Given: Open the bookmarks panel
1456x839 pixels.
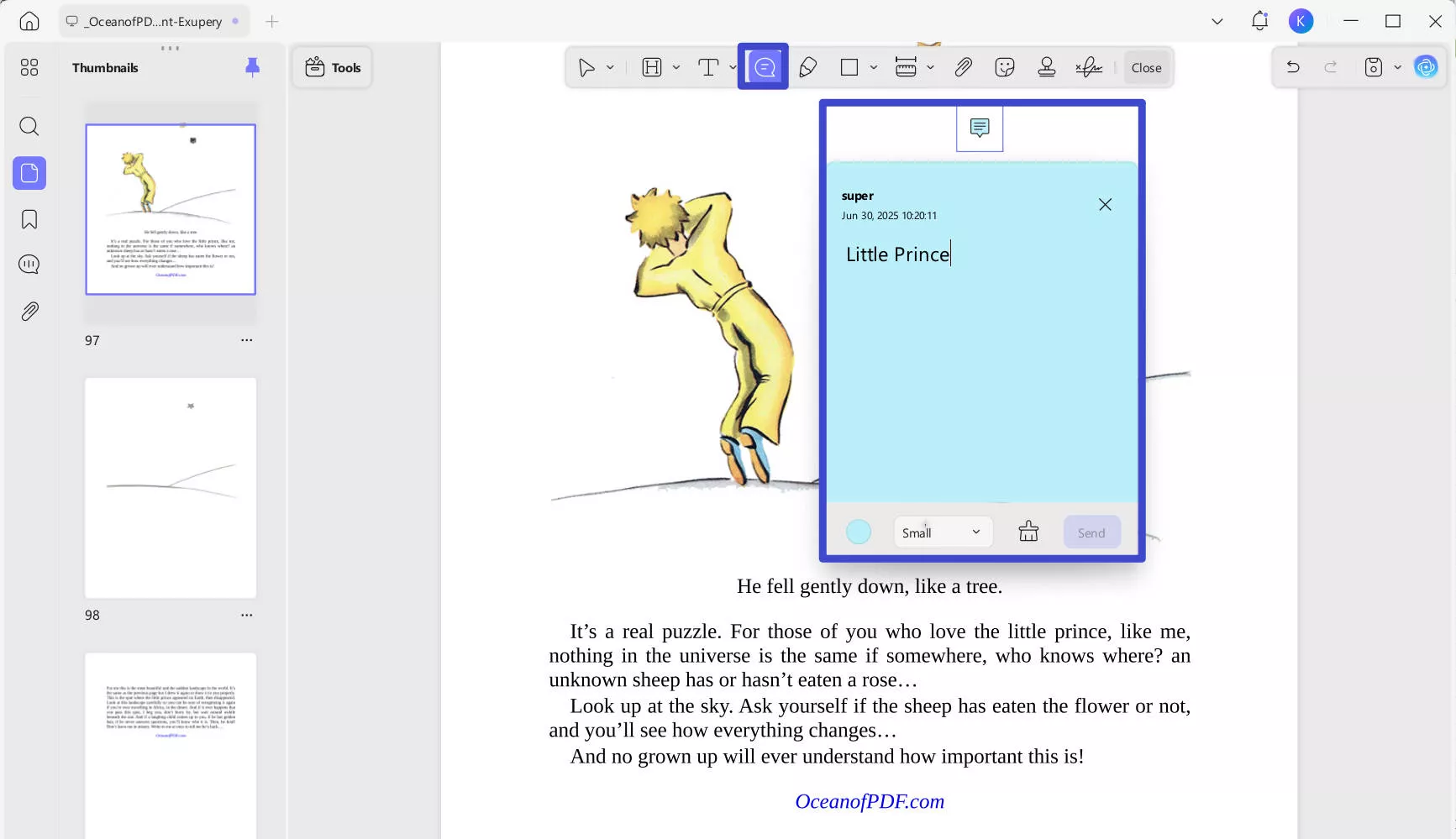Looking at the screenshot, I should 29,220.
